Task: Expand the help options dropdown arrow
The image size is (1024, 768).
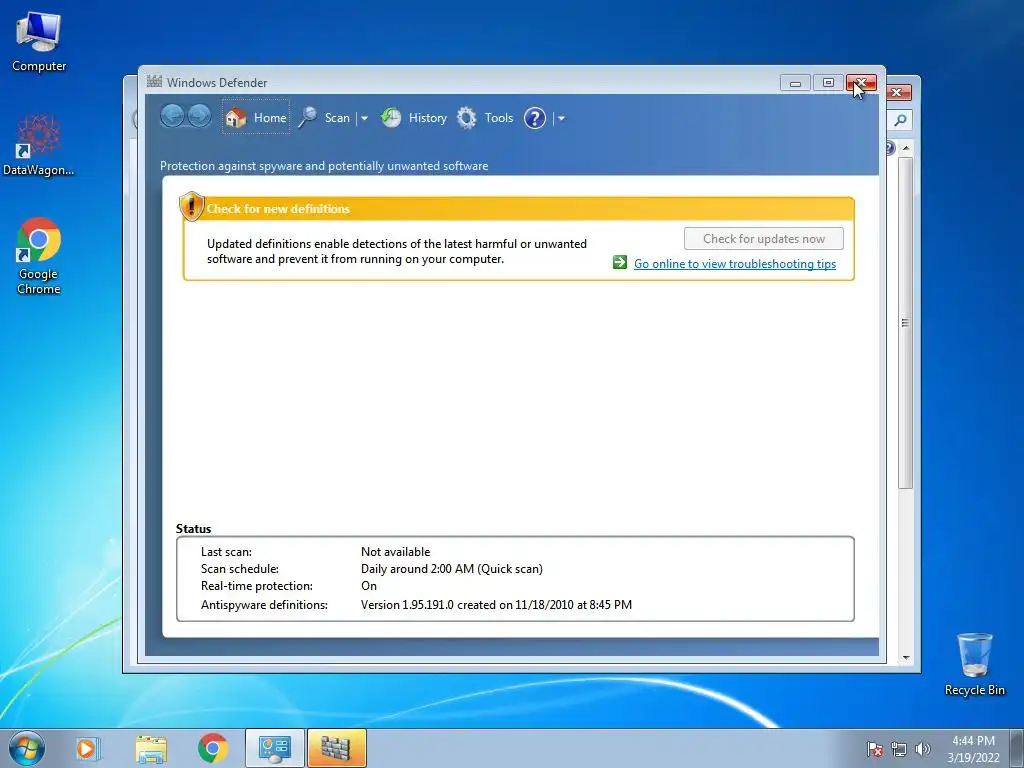Action: [x=561, y=118]
